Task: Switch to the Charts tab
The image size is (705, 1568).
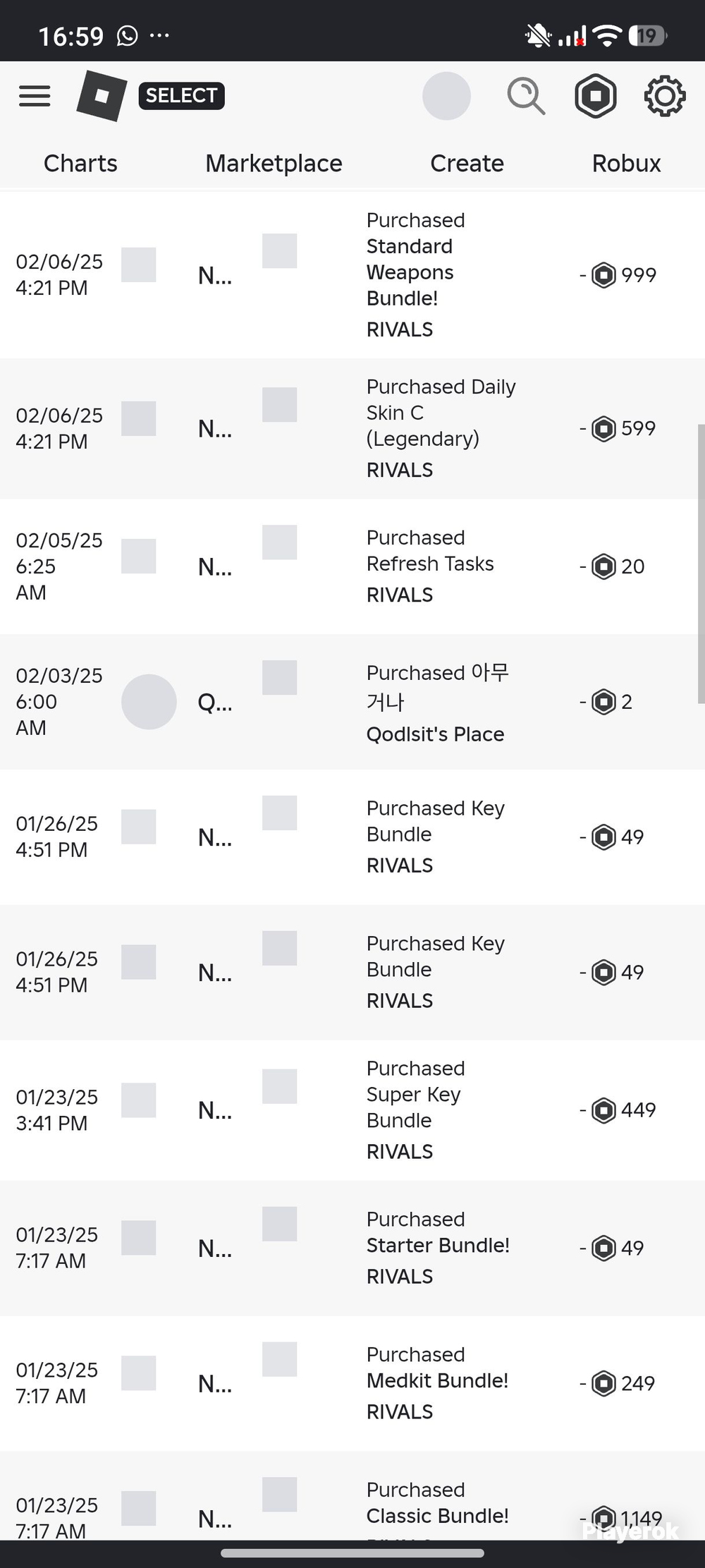Action: (x=80, y=164)
